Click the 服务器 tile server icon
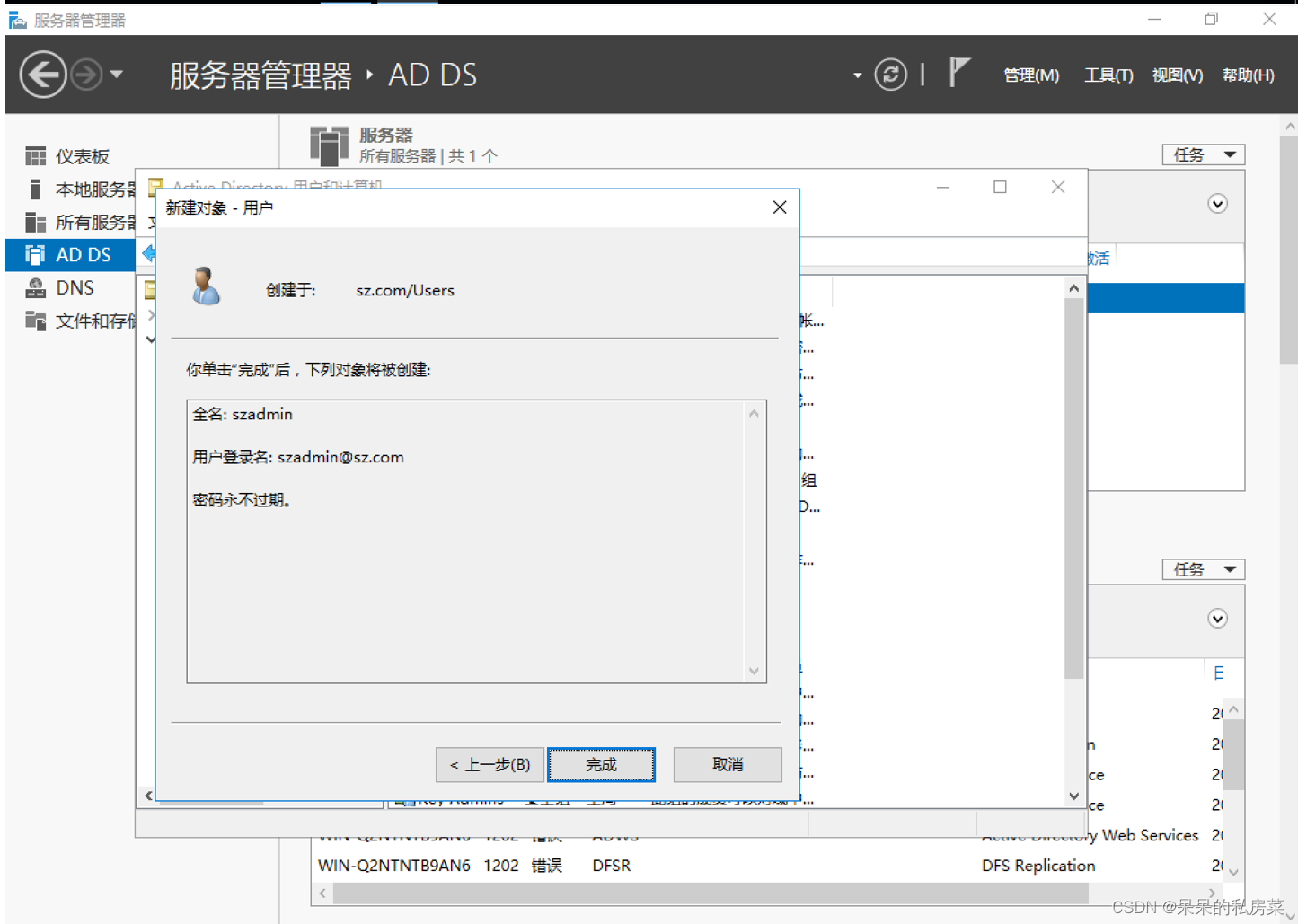 (329, 145)
